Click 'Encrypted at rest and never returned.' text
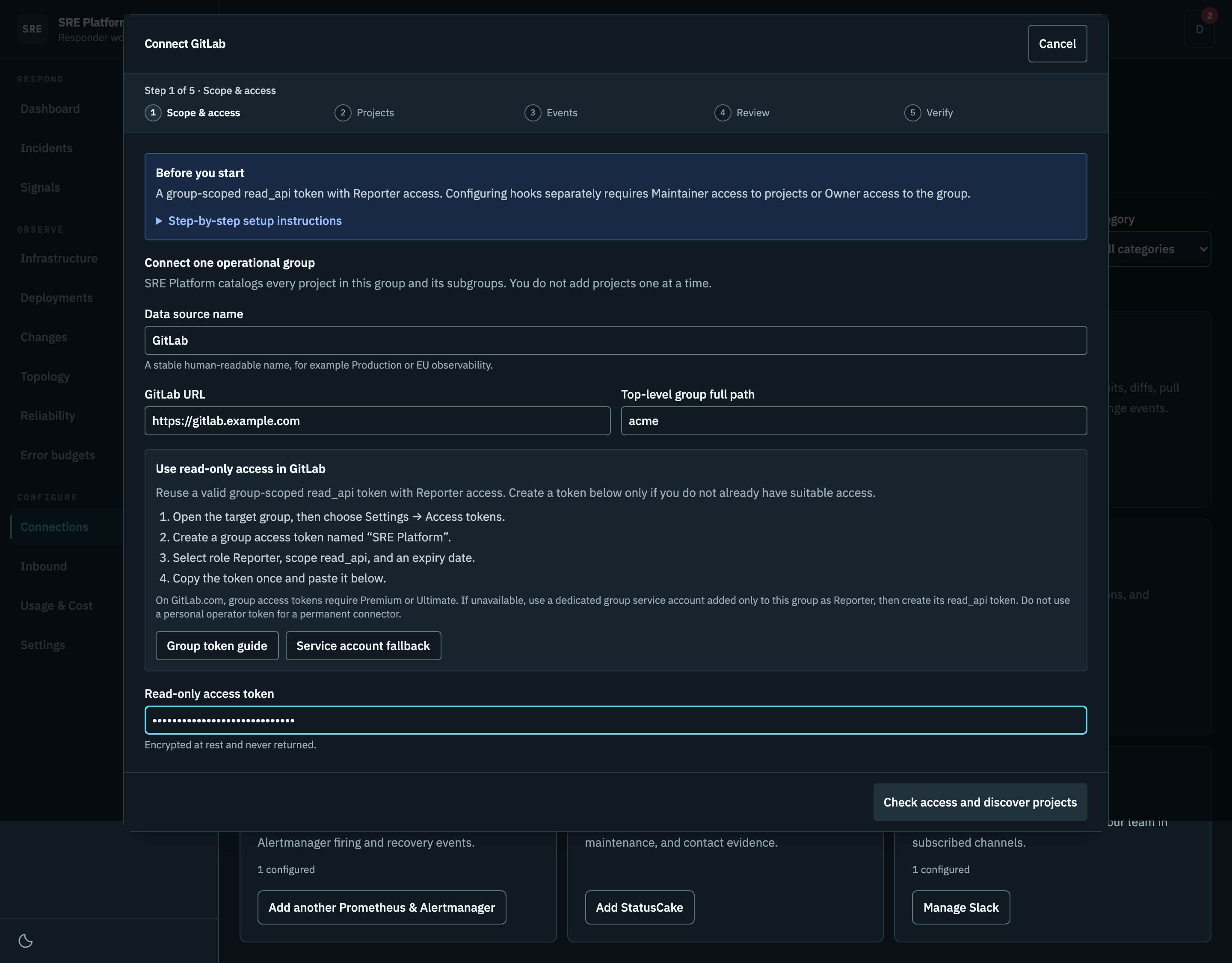The image size is (1232, 963). (x=230, y=745)
